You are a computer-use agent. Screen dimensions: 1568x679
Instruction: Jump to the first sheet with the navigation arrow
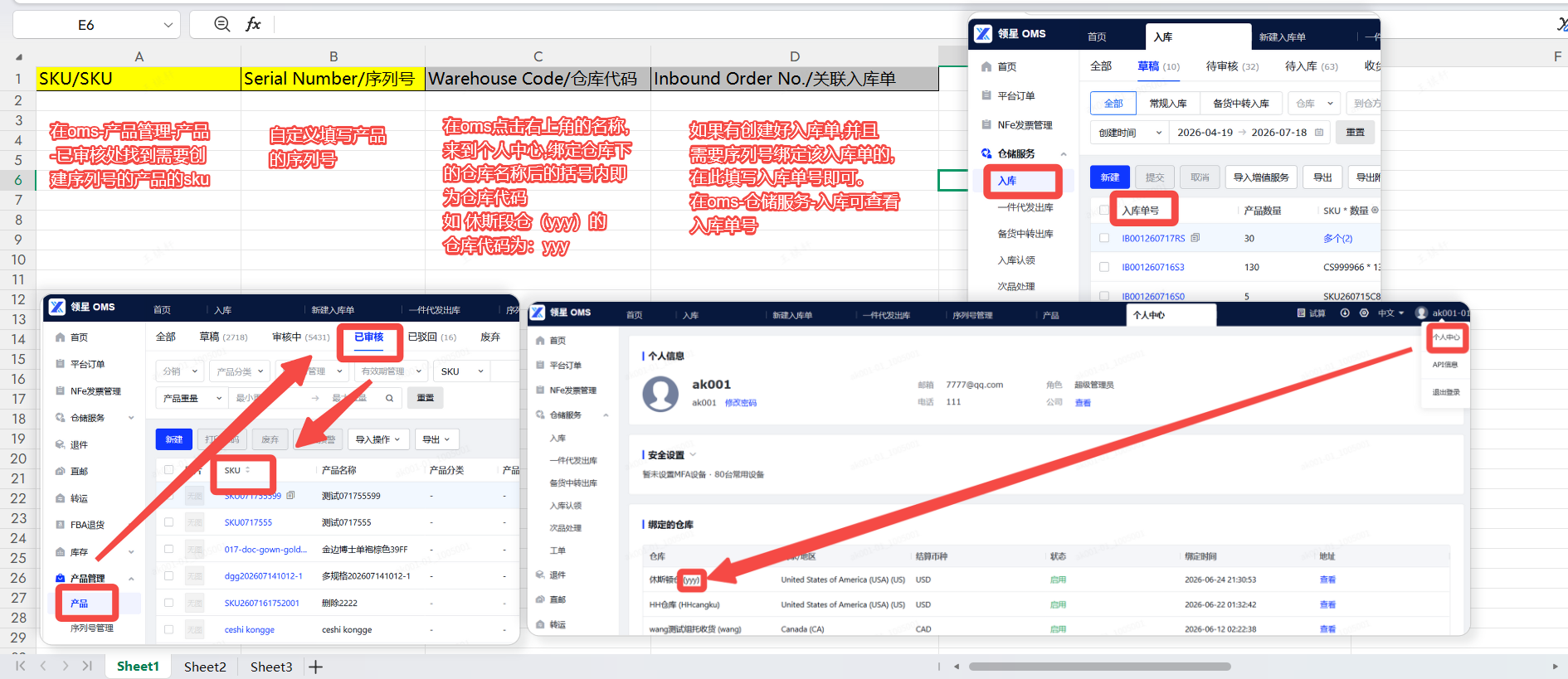21,666
